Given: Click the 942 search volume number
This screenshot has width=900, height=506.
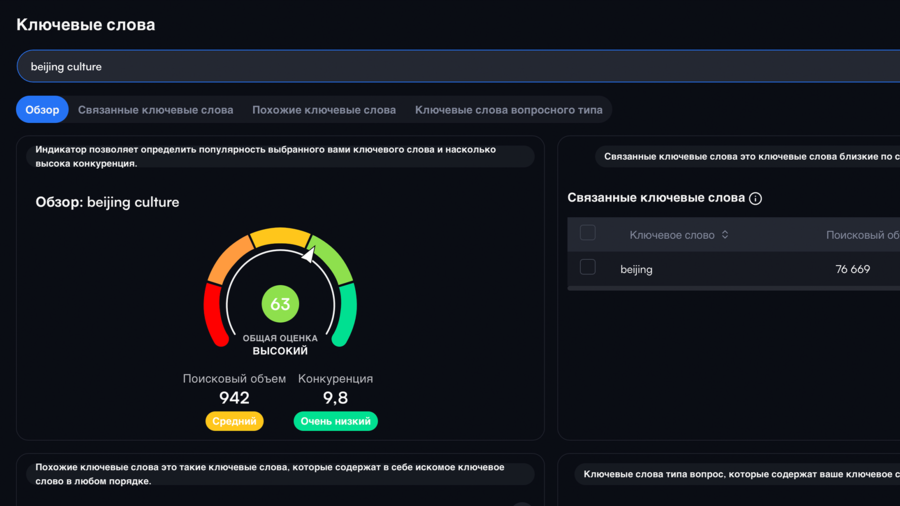Looking at the screenshot, I should (234, 398).
